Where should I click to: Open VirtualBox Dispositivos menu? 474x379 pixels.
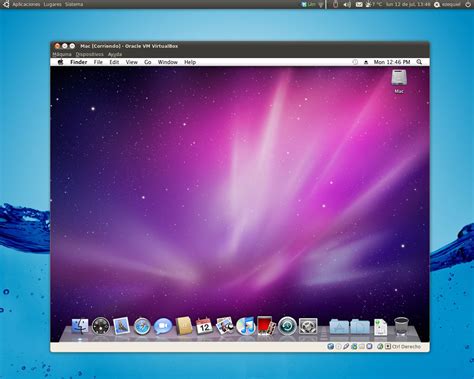click(89, 54)
